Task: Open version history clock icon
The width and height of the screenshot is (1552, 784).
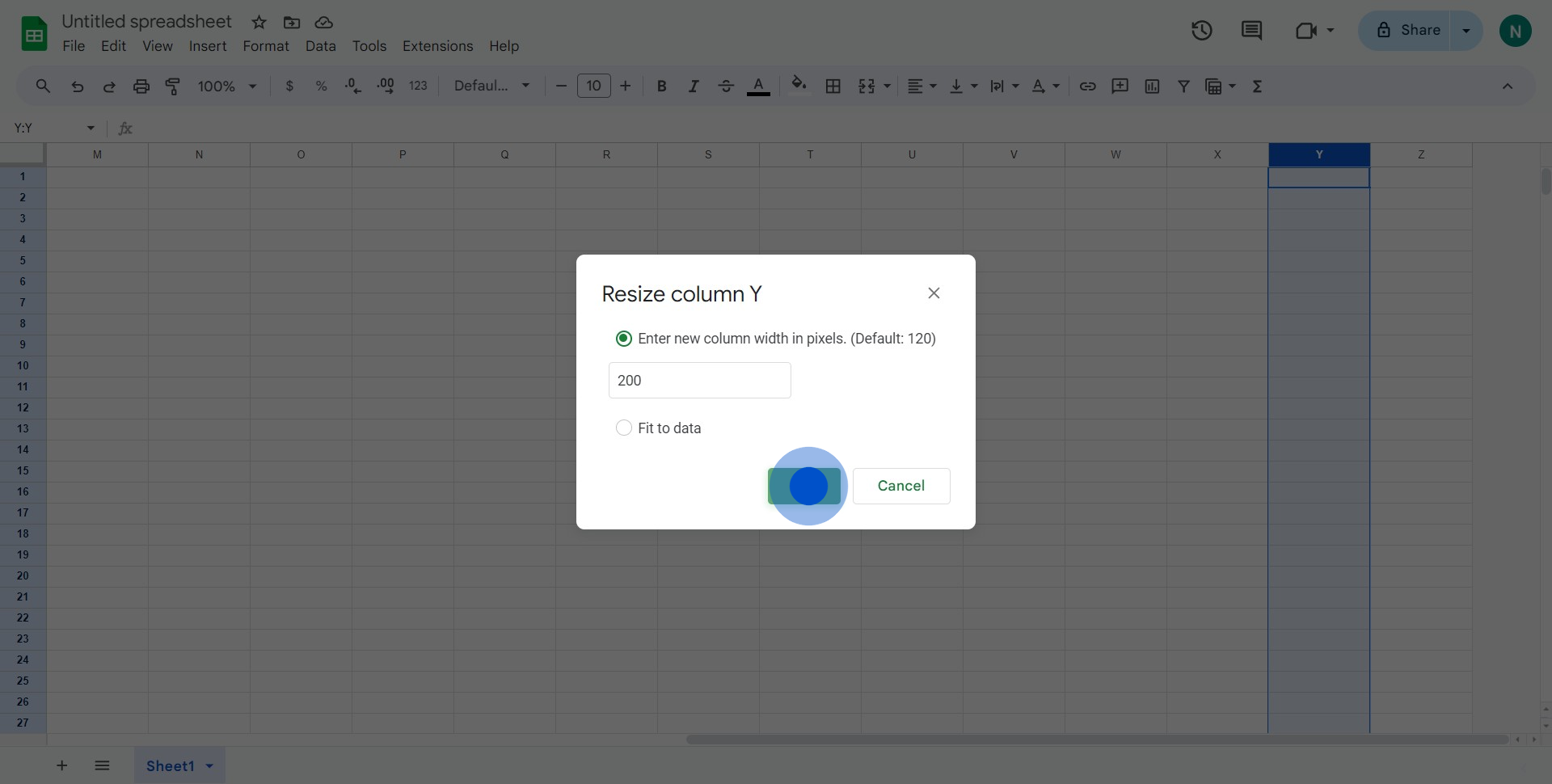Action: pyautogui.click(x=1202, y=31)
